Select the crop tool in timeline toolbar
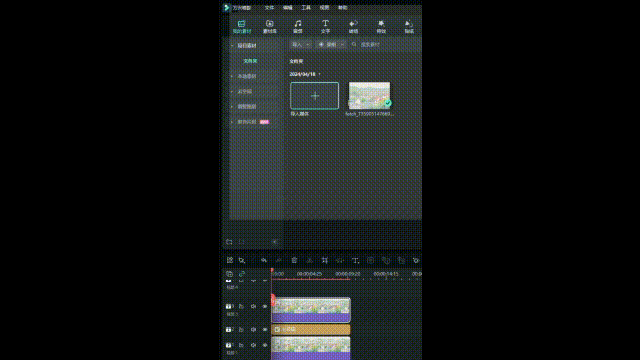The image size is (640, 360). pos(324,260)
